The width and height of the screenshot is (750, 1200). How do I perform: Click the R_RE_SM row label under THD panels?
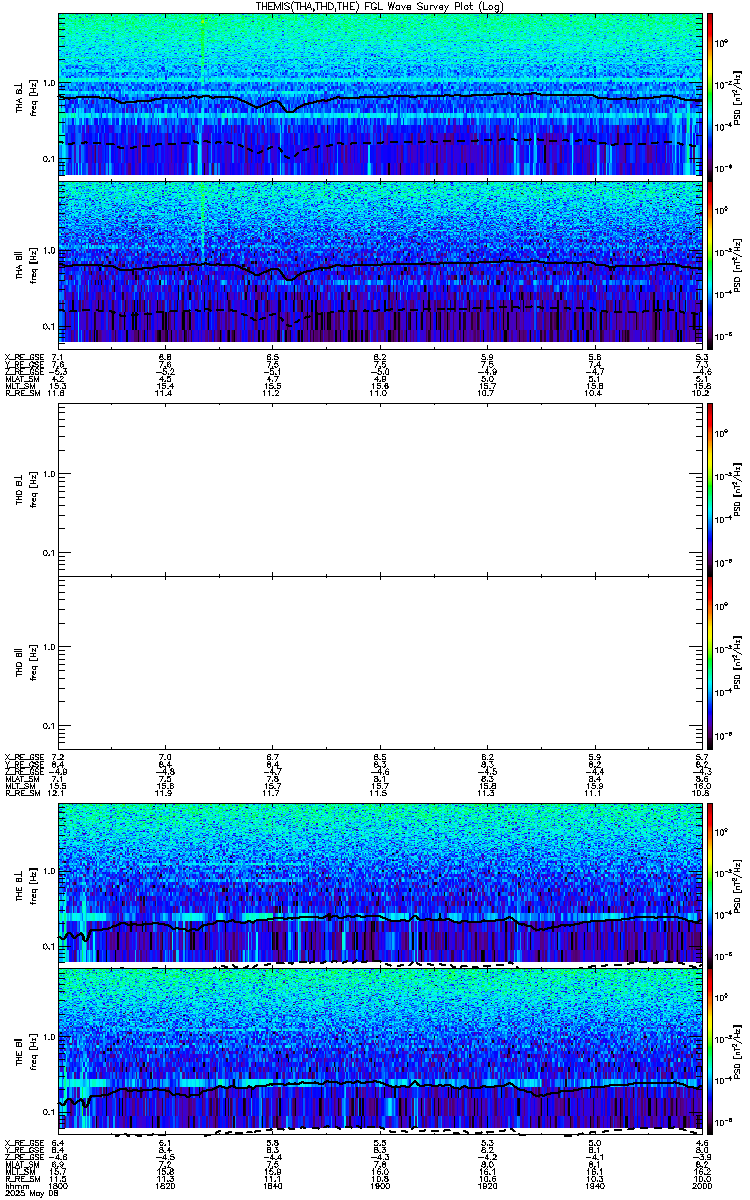pos(21,794)
